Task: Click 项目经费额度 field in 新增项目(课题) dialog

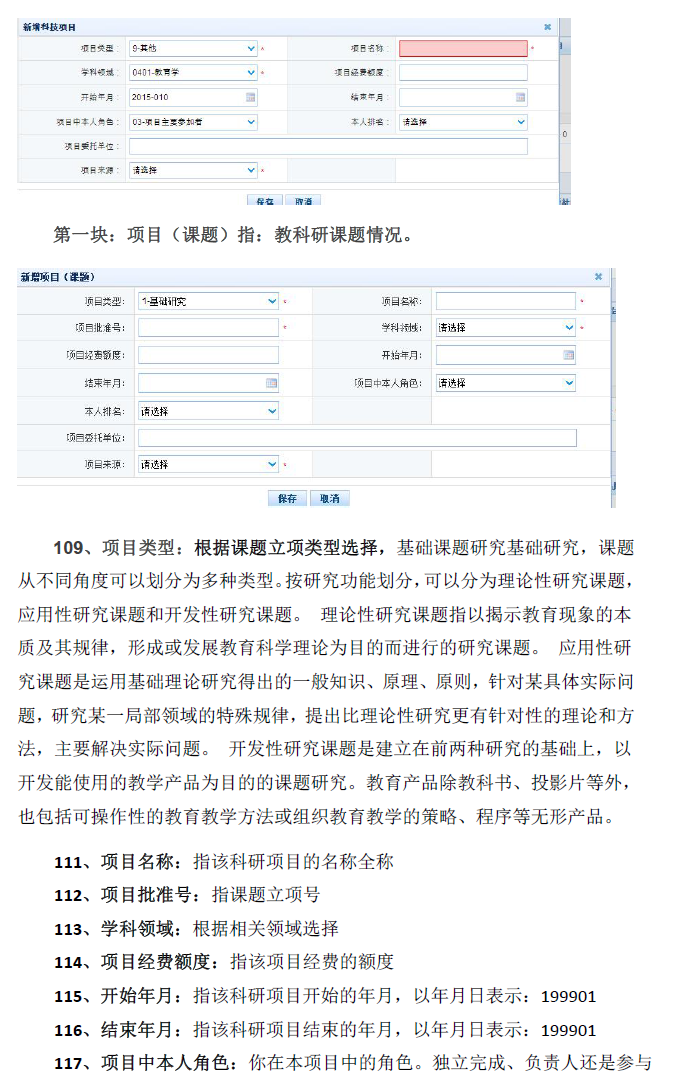Action: coord(209,355)
